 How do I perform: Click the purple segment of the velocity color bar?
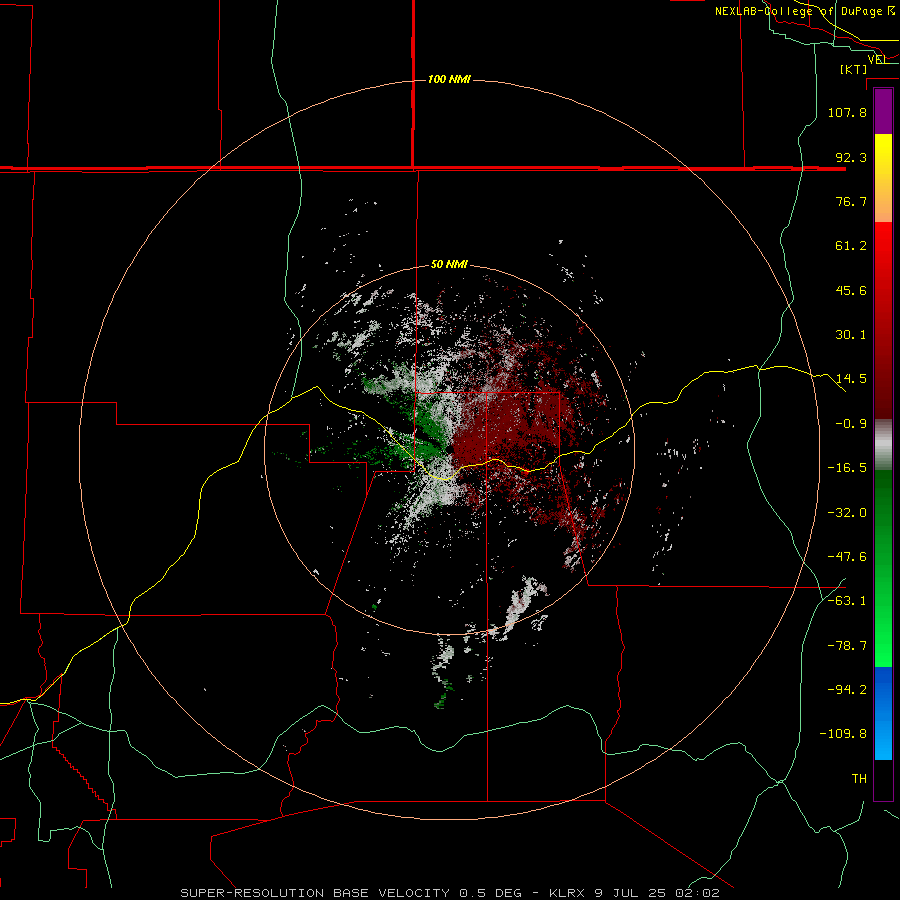pos(883,111)
